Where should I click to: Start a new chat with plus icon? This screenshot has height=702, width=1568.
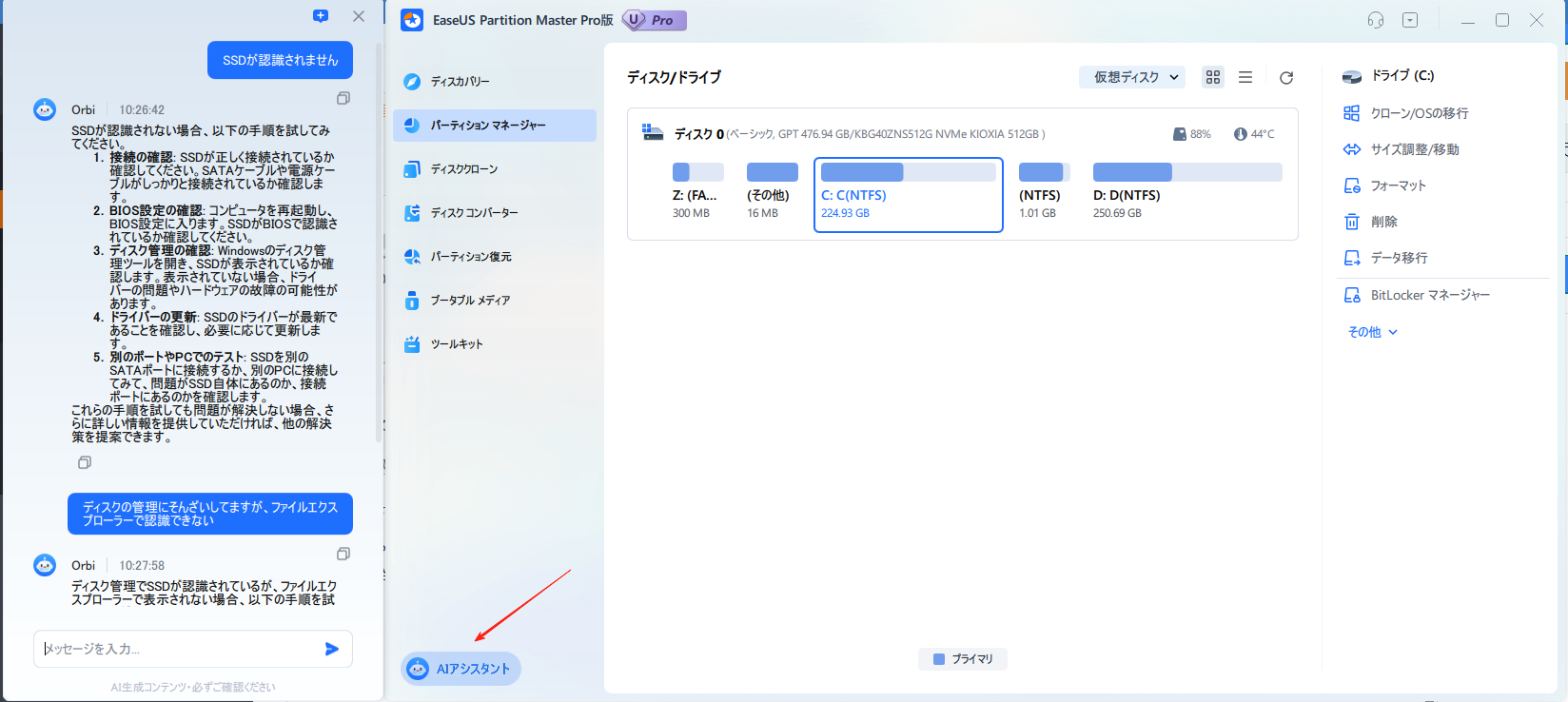click(321, 16)
